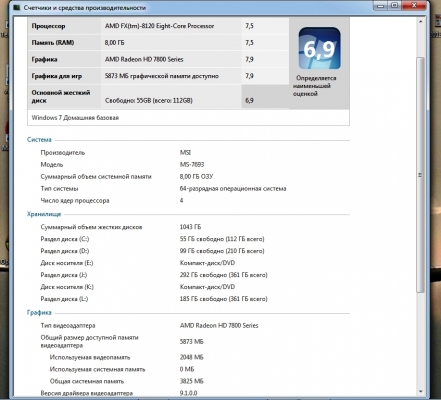Select the 'Память (RAM)' label
The image size is (441, 400).
click(x=53, y=43)
